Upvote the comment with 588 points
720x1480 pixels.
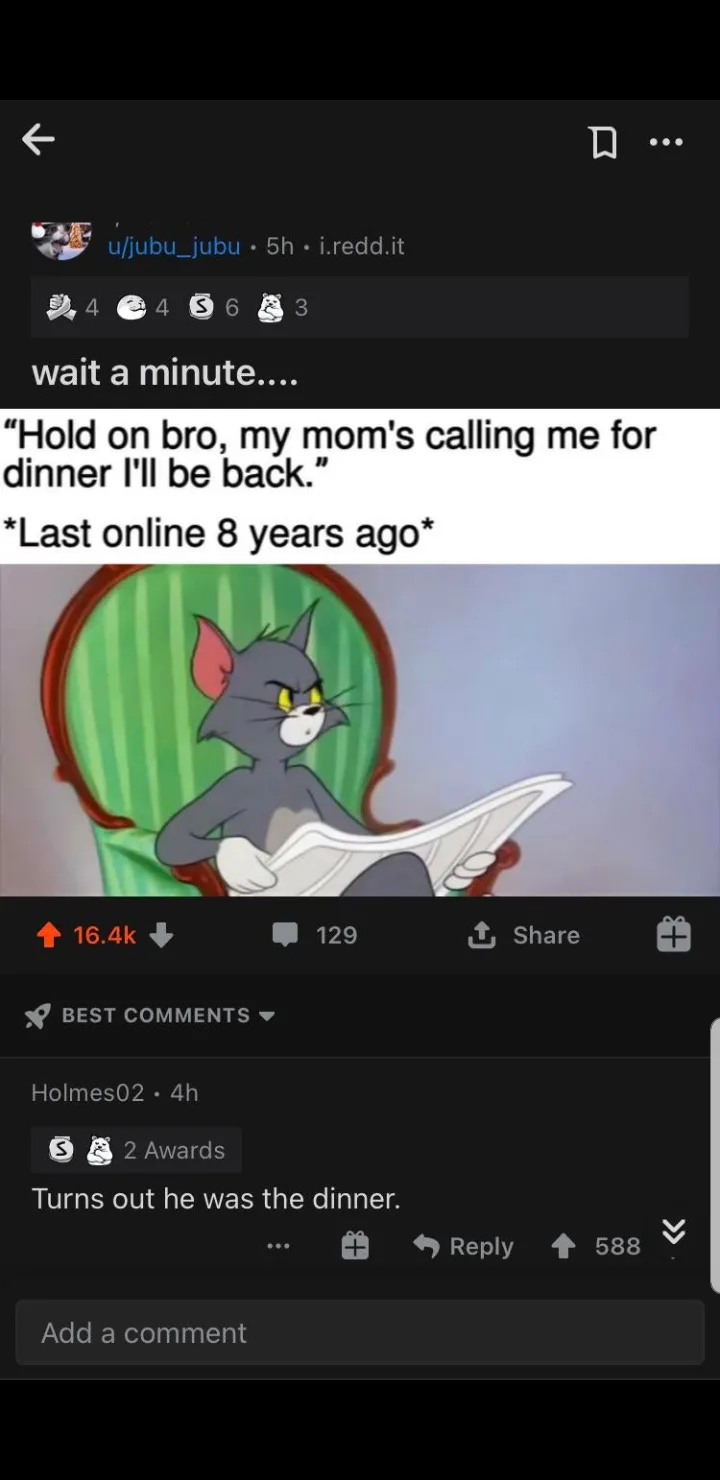[x=564, y=1246]
